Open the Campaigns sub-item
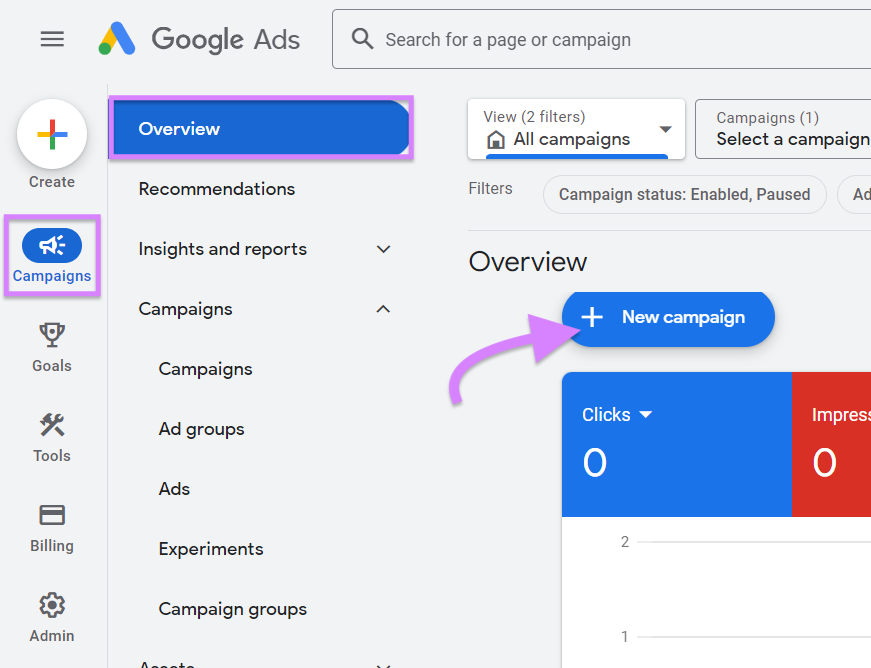Screen dimensions: 871x668 206,369
